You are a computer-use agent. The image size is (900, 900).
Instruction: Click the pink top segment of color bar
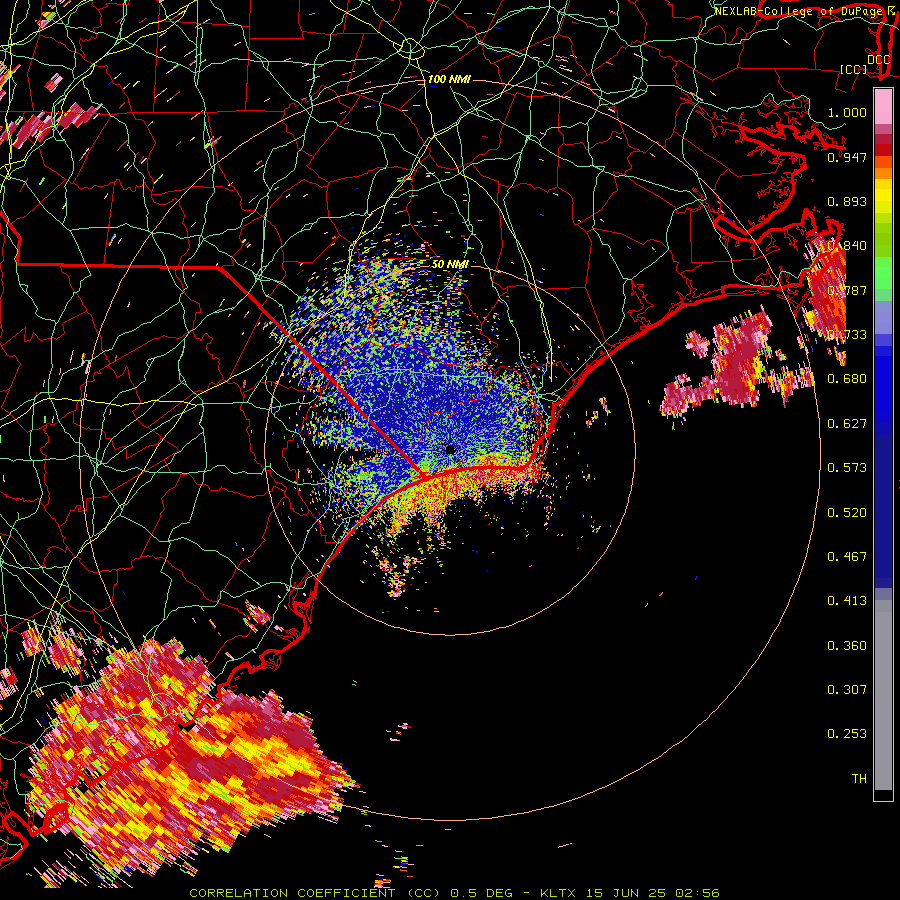[883, 106]
